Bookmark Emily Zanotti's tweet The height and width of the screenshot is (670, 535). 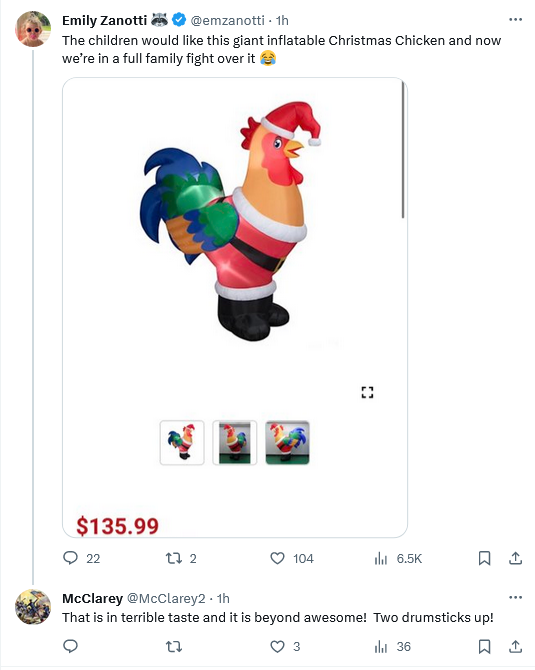pos(484,558)
